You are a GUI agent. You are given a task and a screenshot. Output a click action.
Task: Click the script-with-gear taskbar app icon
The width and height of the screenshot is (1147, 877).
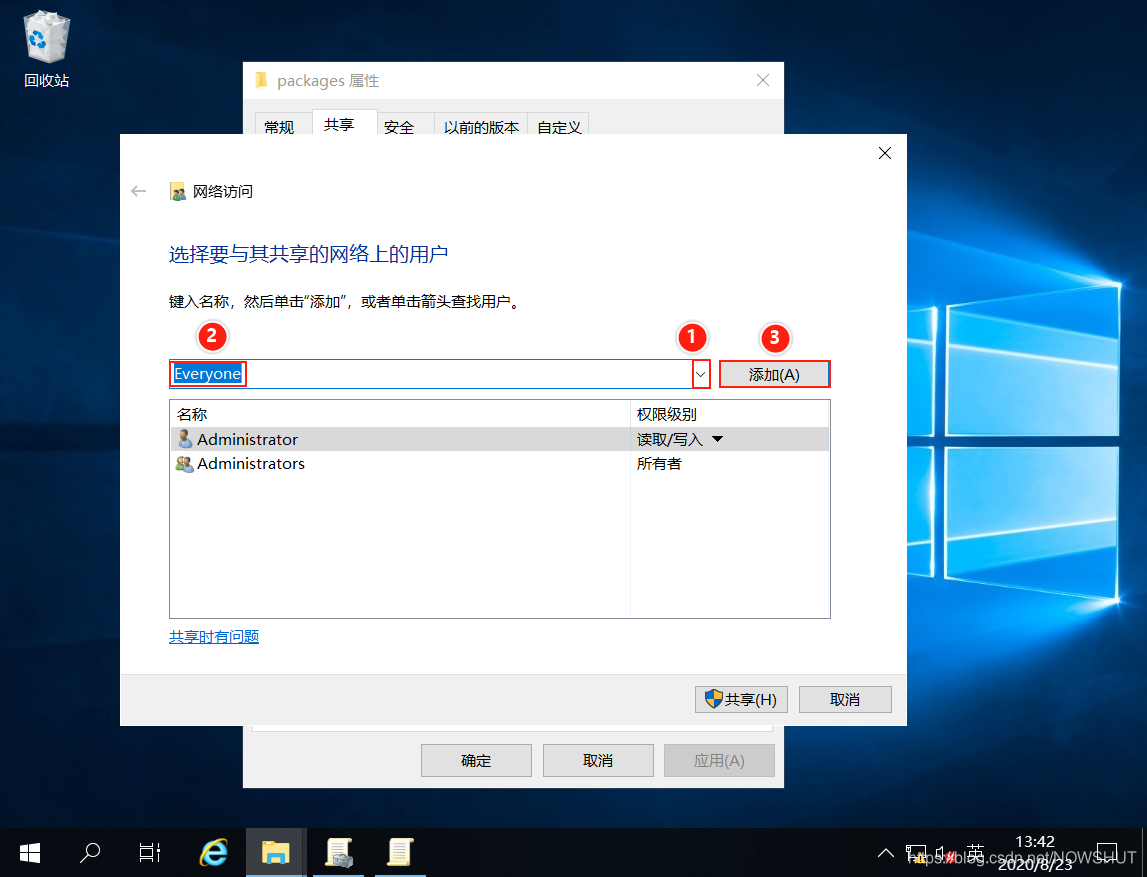pyautogui.click(x=339, y=853)
